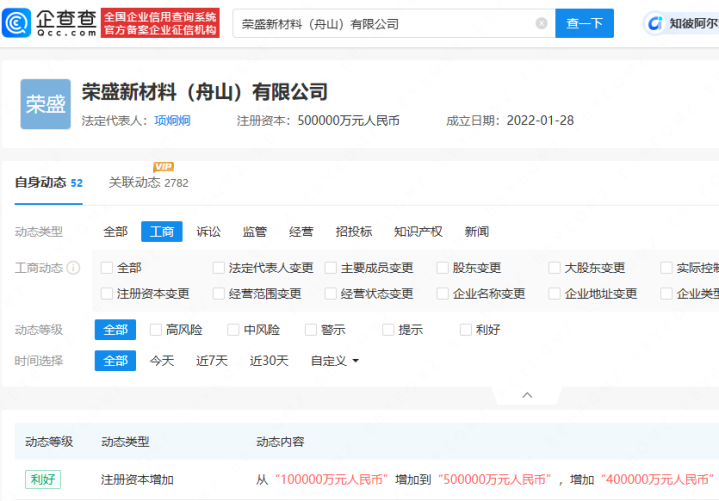Check the 法定代表人变更 checkbox

click(219, 268)
